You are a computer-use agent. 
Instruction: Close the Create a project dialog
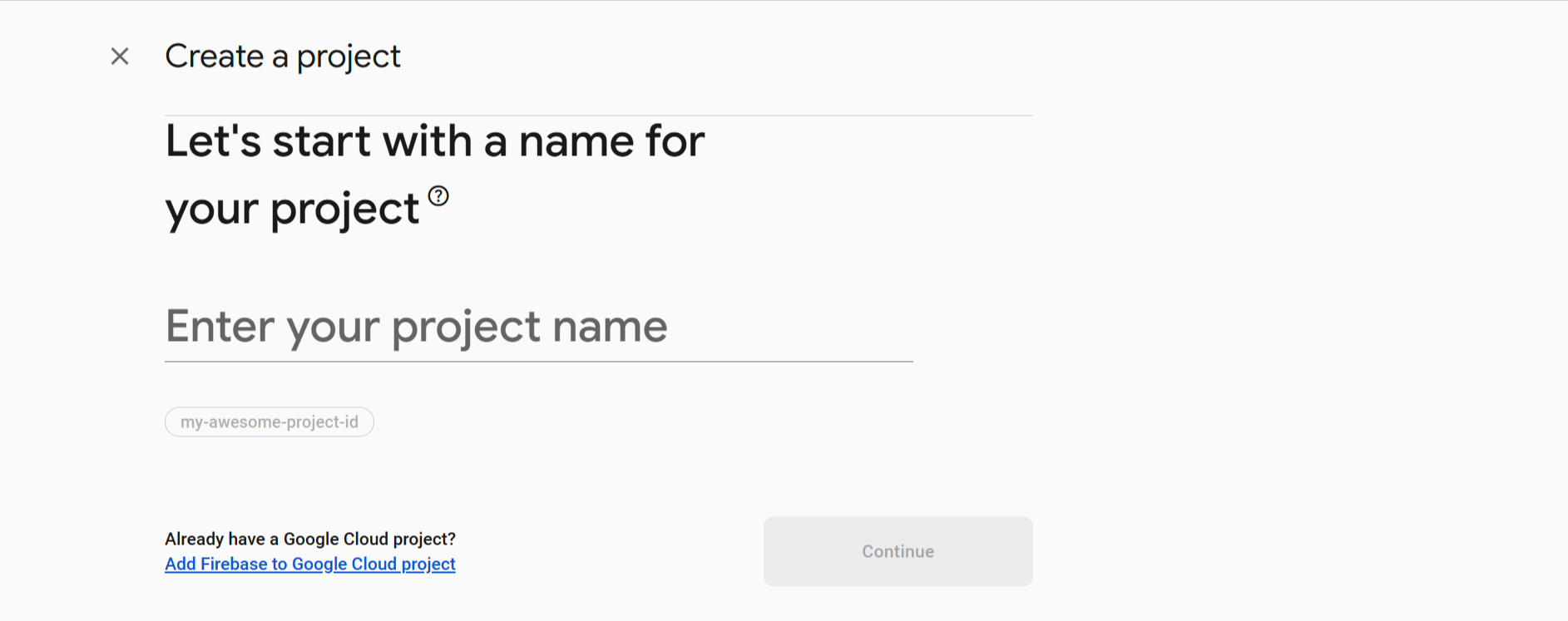click(x=120, y=57)
